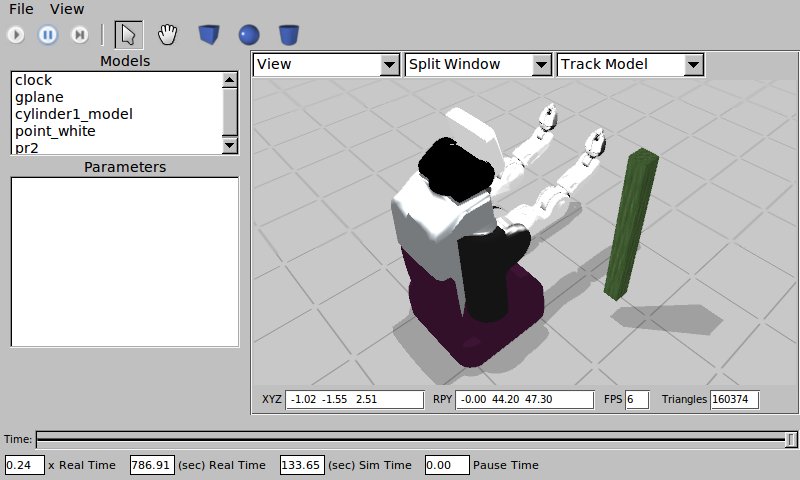Select cylinder1_model in the Models list

[73, 114]
